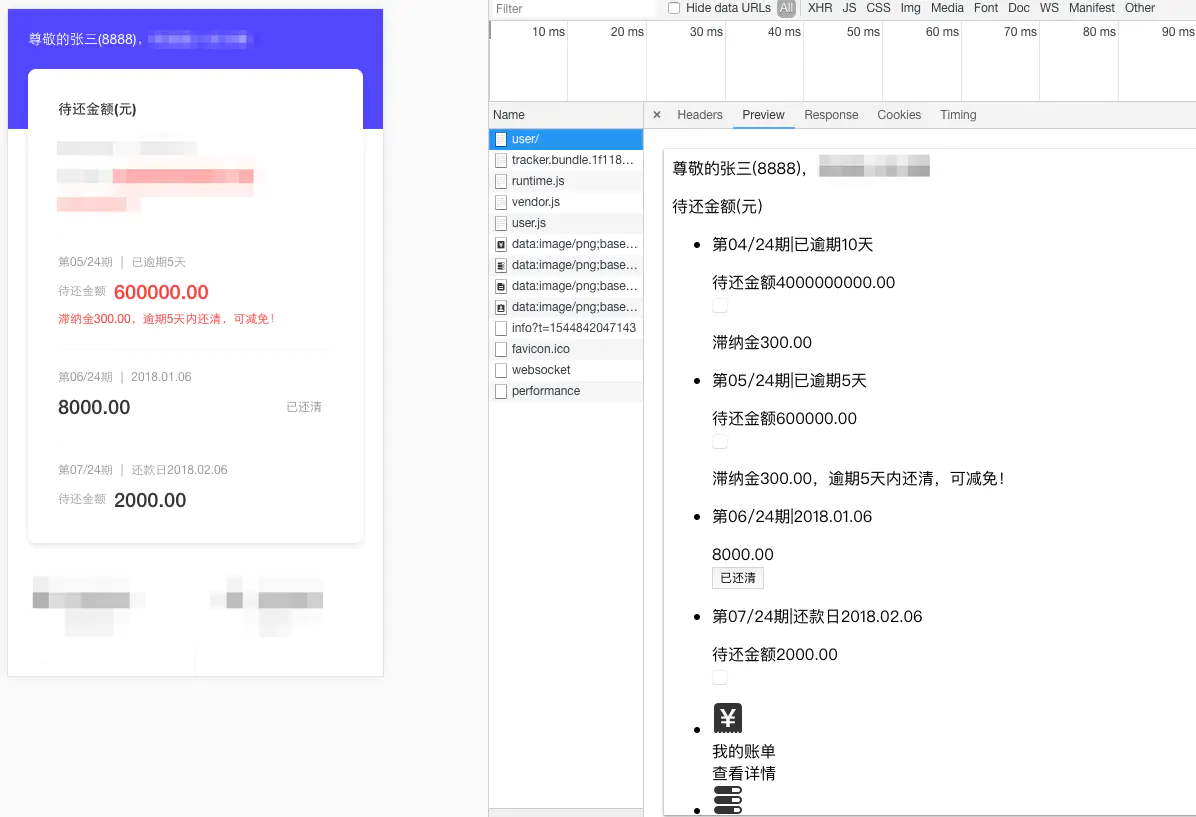Click the first data:image thumbnail icon

pos(501,244)
